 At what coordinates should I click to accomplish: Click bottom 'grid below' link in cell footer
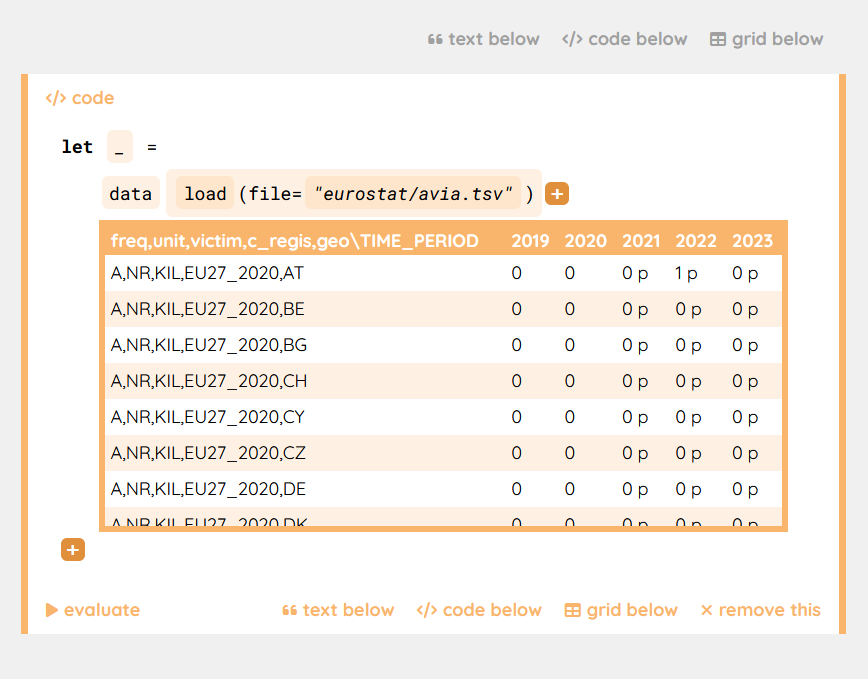click(621, 610)
